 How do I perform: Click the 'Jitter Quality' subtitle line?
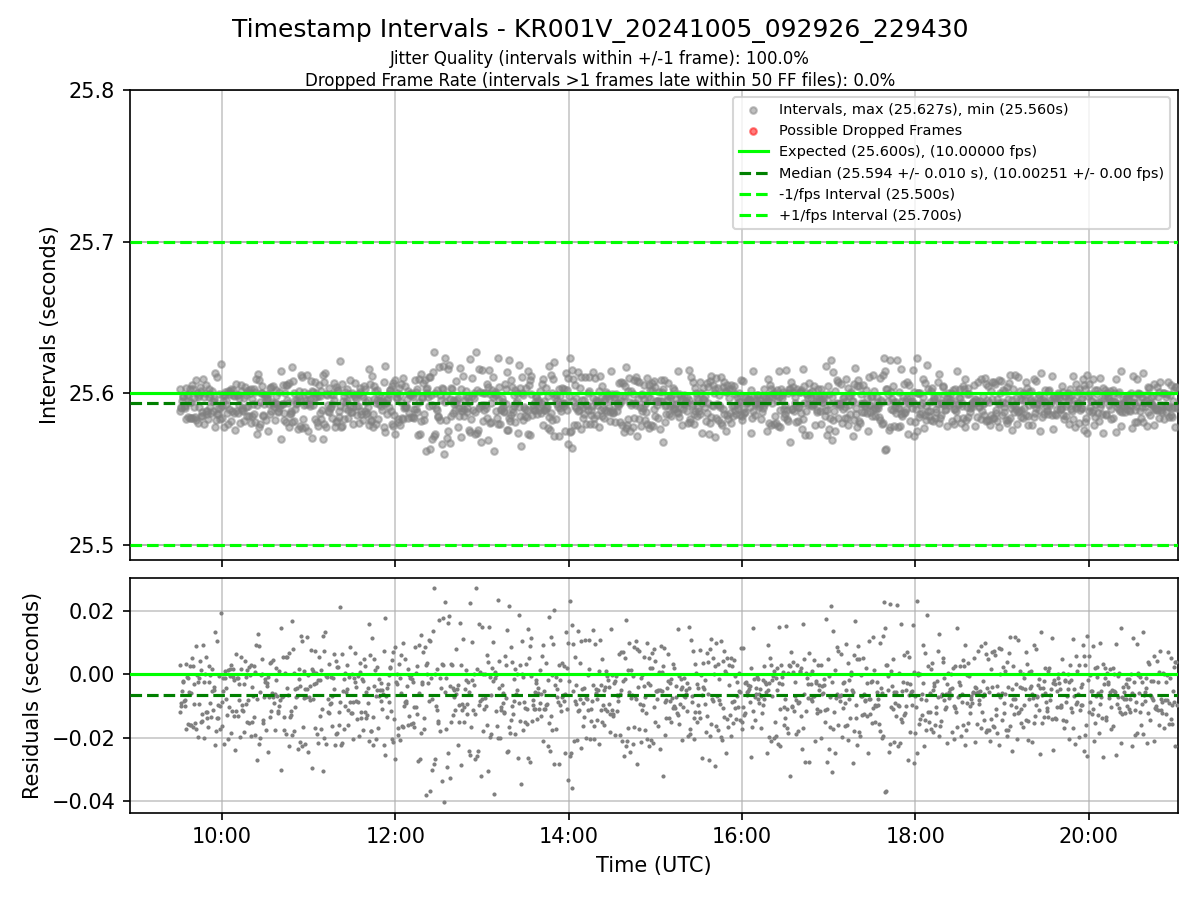(x=599, y=59)
